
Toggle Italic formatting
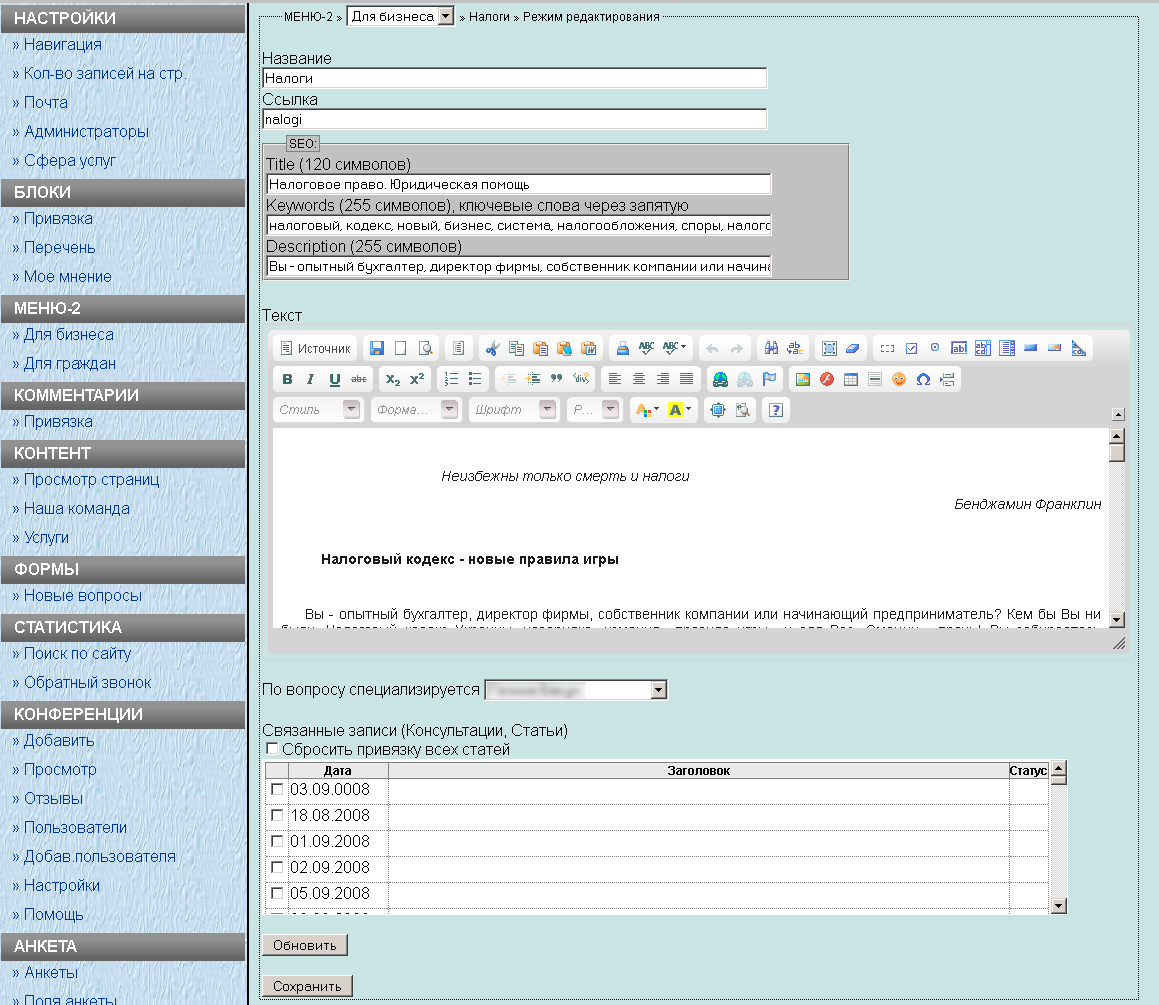[310, 379]
